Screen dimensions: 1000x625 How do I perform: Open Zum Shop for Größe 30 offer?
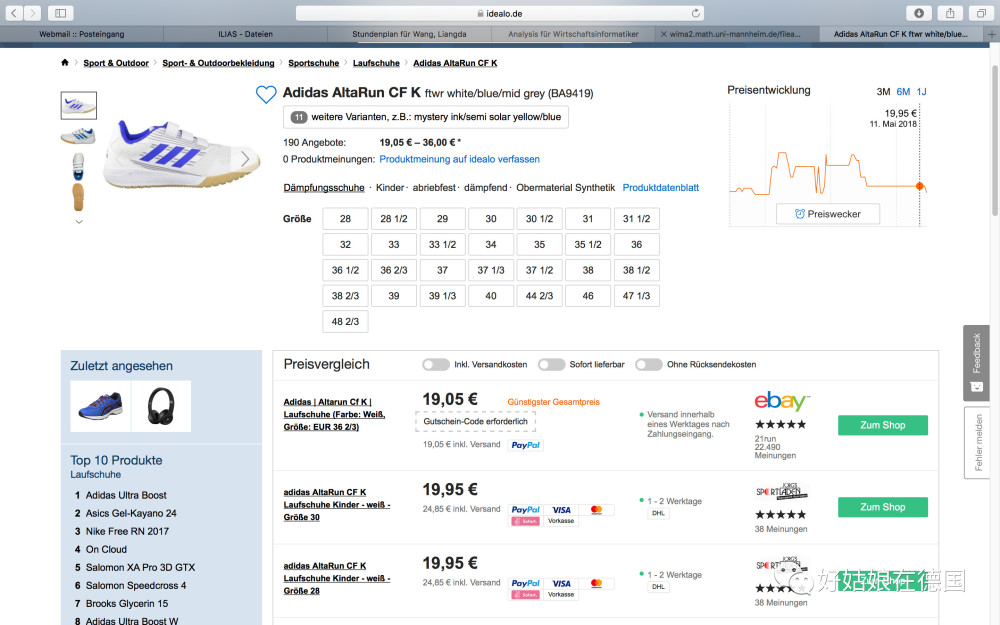[883, 507]
